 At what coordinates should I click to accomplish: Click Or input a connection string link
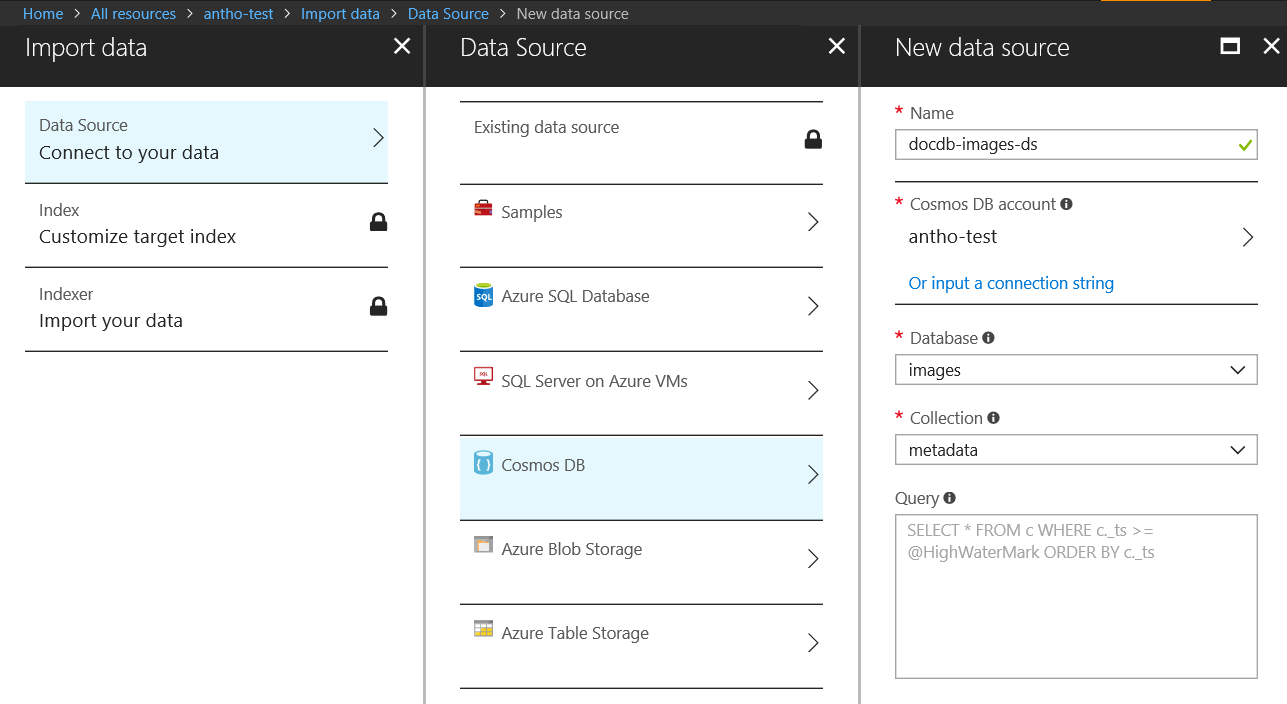(x=1011, y=283)
